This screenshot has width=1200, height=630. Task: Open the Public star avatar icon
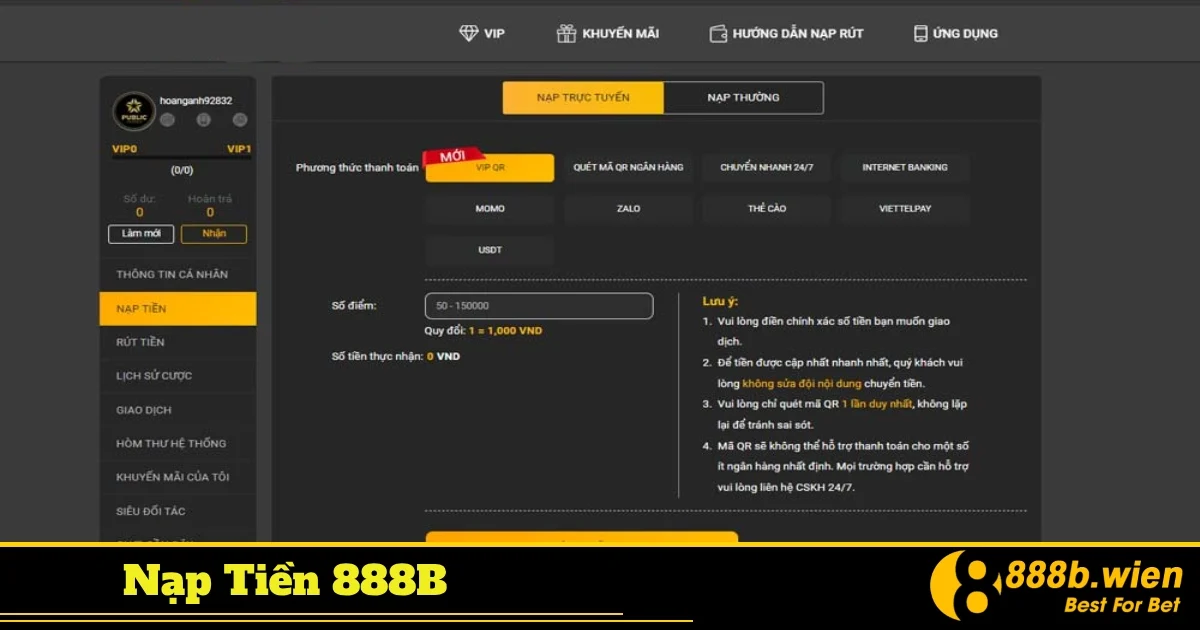(133, 111)
